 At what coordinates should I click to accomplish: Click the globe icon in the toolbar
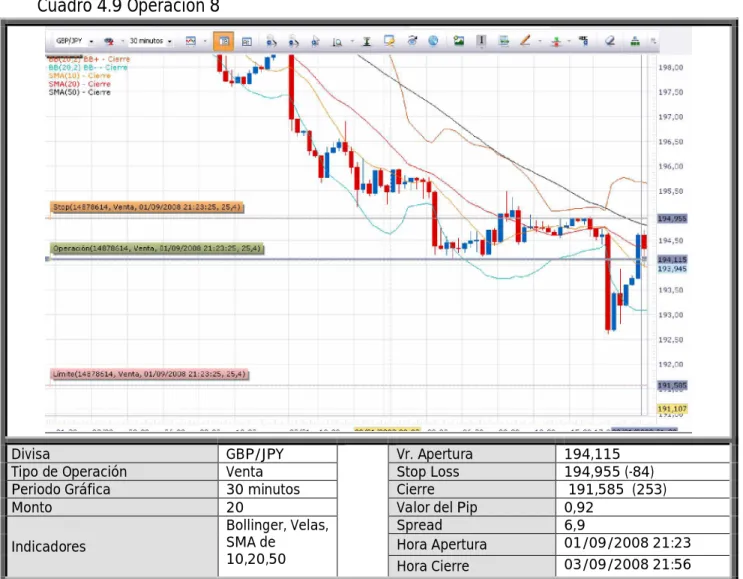point(433,41)
